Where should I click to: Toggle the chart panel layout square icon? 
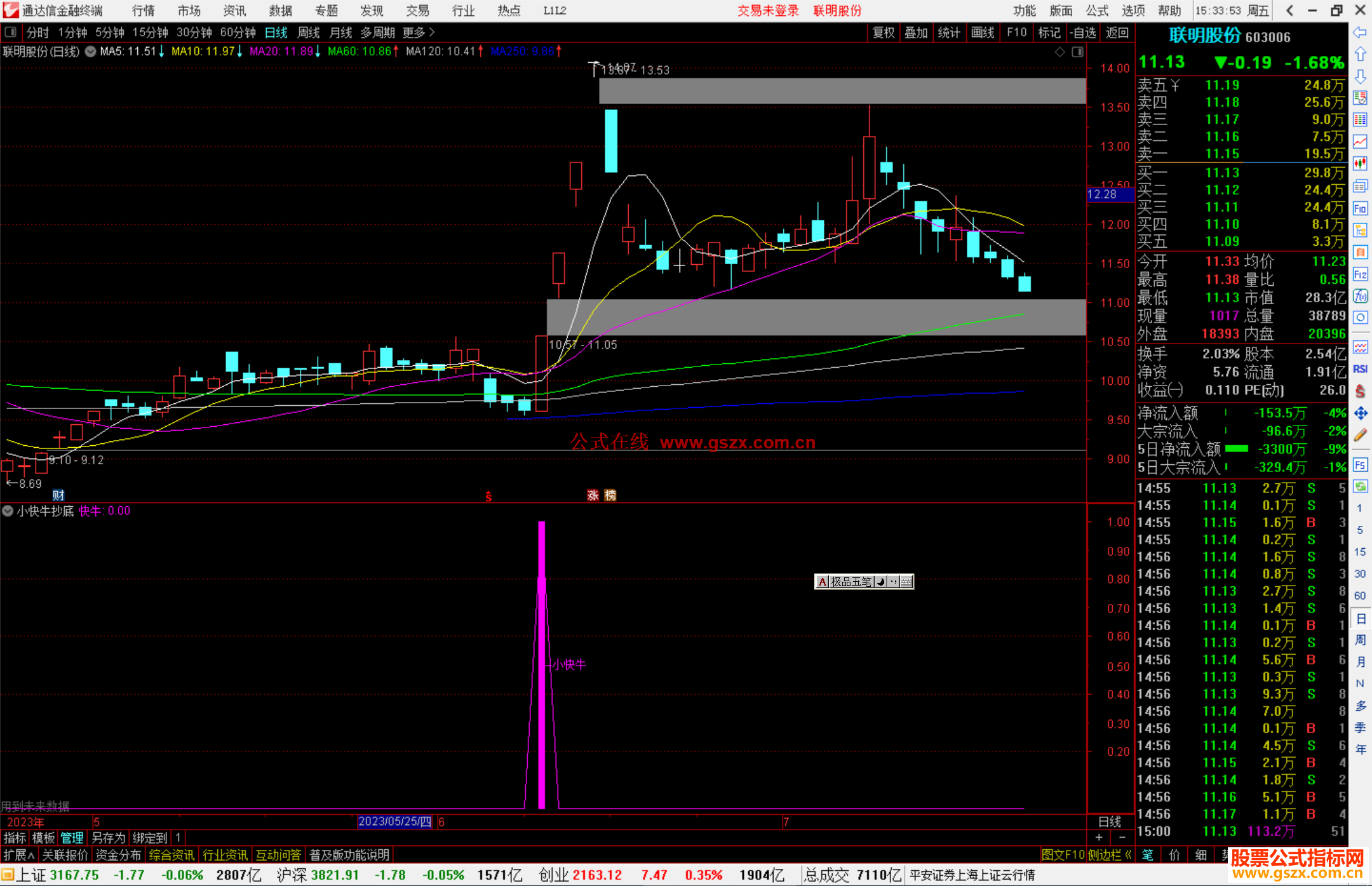coord(1077,52)
